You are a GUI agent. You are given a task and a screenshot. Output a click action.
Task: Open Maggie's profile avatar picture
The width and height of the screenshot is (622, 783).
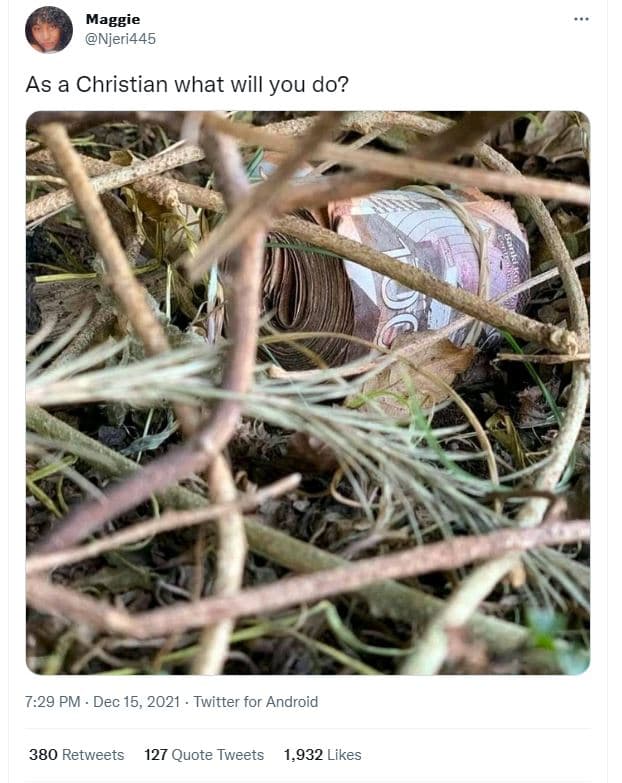coord(49,30)
